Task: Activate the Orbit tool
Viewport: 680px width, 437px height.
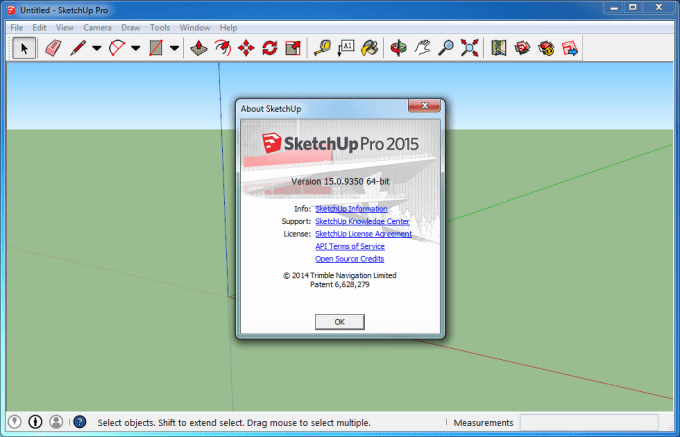Action: pos(398,48)
